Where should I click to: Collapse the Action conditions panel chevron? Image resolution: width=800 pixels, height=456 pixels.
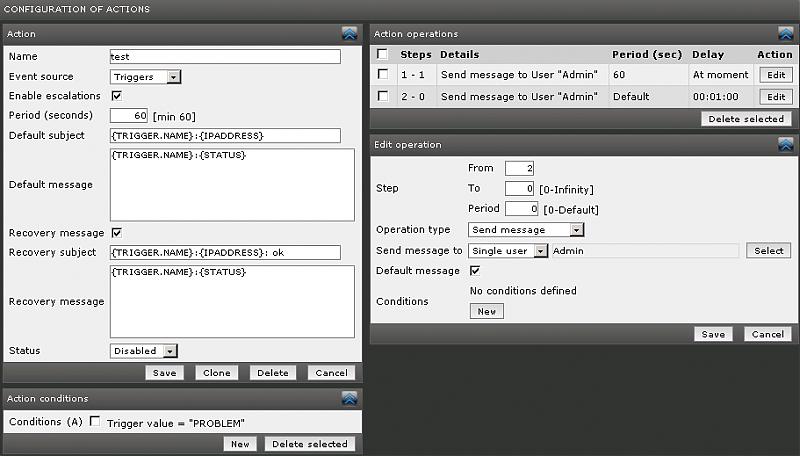point(350,398)
